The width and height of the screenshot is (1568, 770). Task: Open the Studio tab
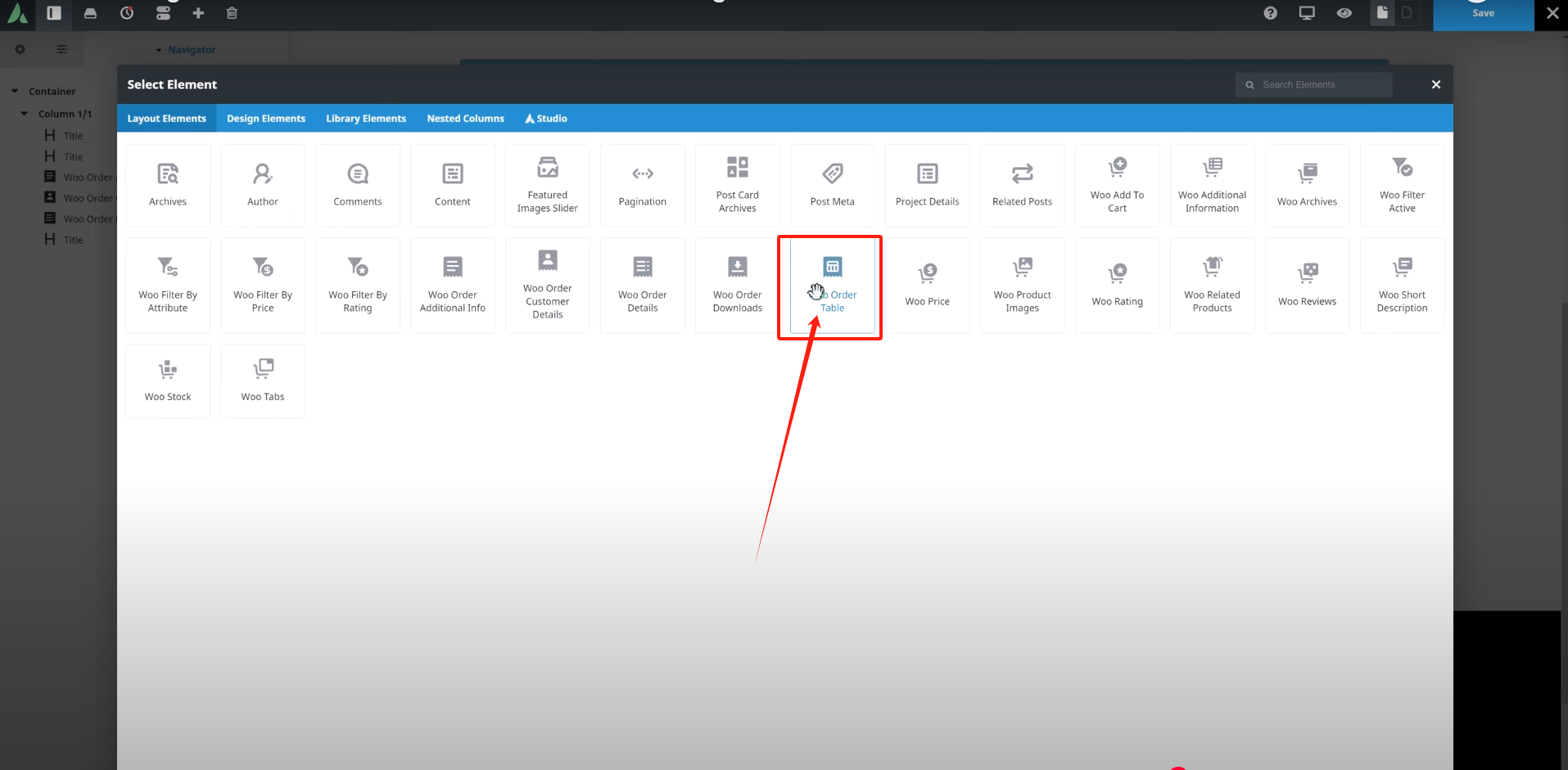(x=546, y=119)
